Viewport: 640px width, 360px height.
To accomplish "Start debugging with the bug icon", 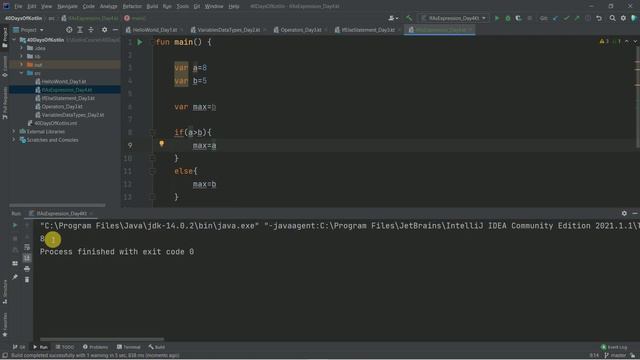I will tap(508, 18).
